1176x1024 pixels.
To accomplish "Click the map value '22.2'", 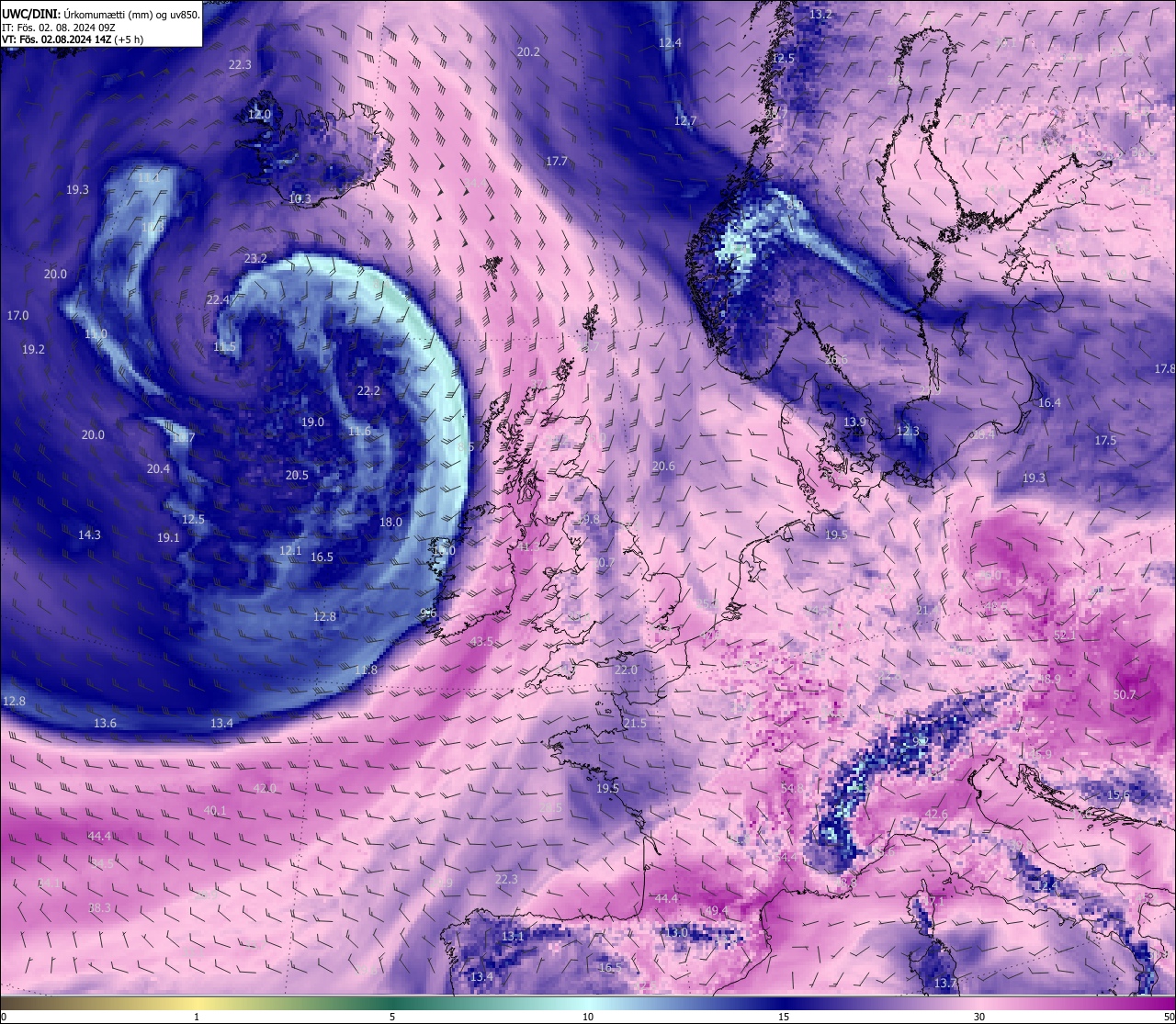I will pos(368,391).
